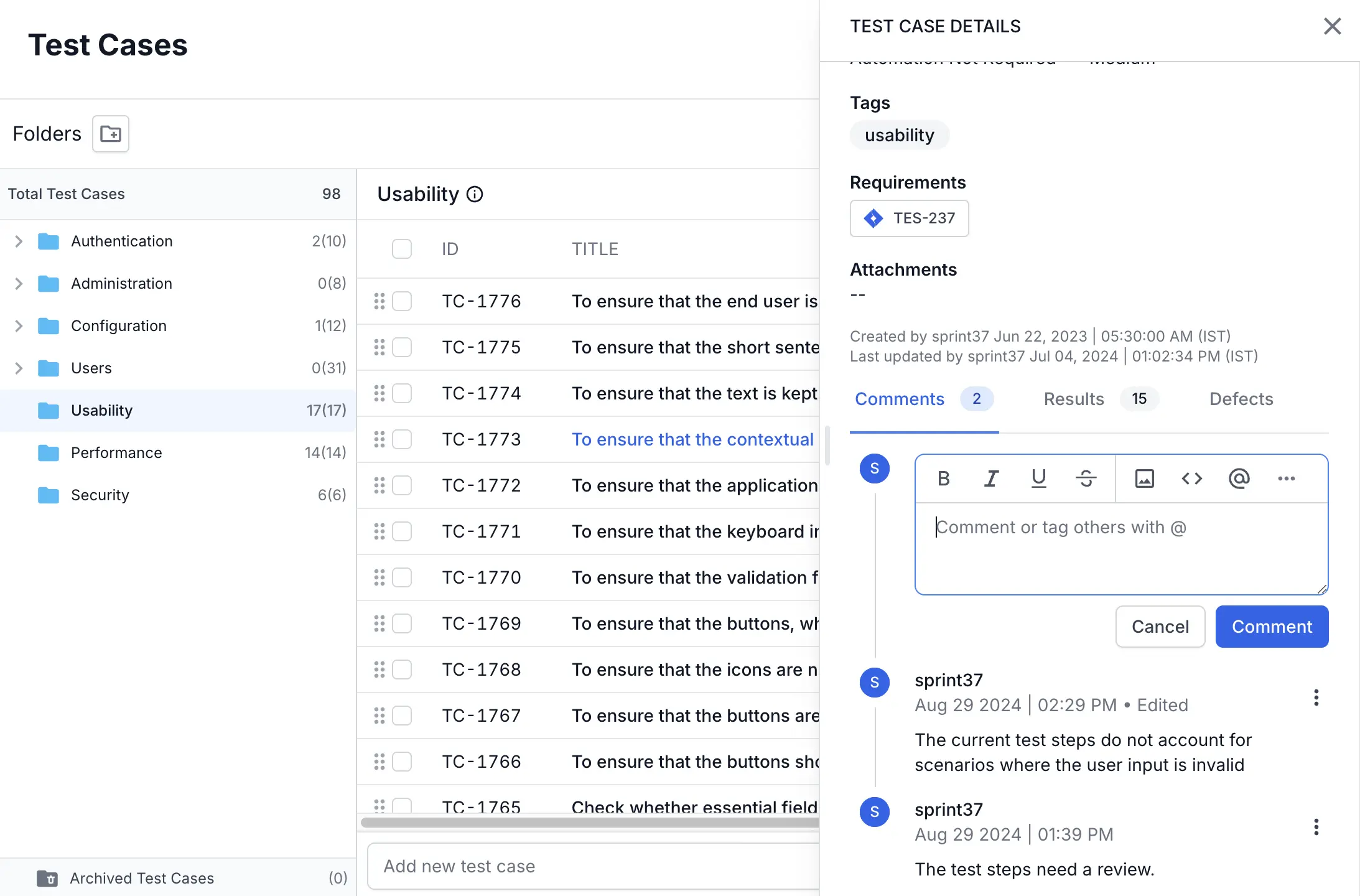Viewport: 1360px width, 896px height.
Task: Switch to the Results tab
Action: point(1074,399)
